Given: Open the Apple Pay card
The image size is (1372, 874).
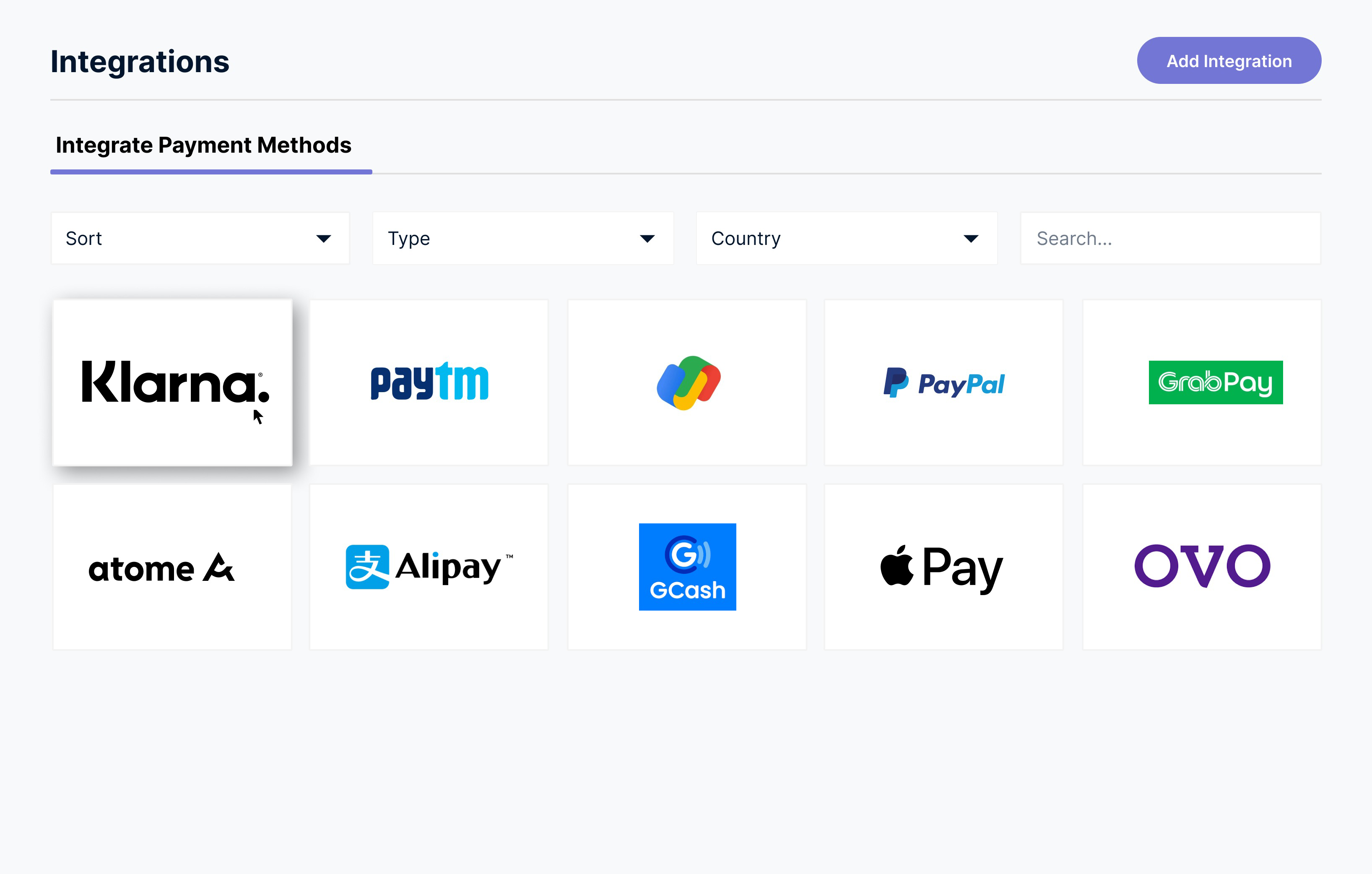Looking at the screenshot, I should coord(943,567).
